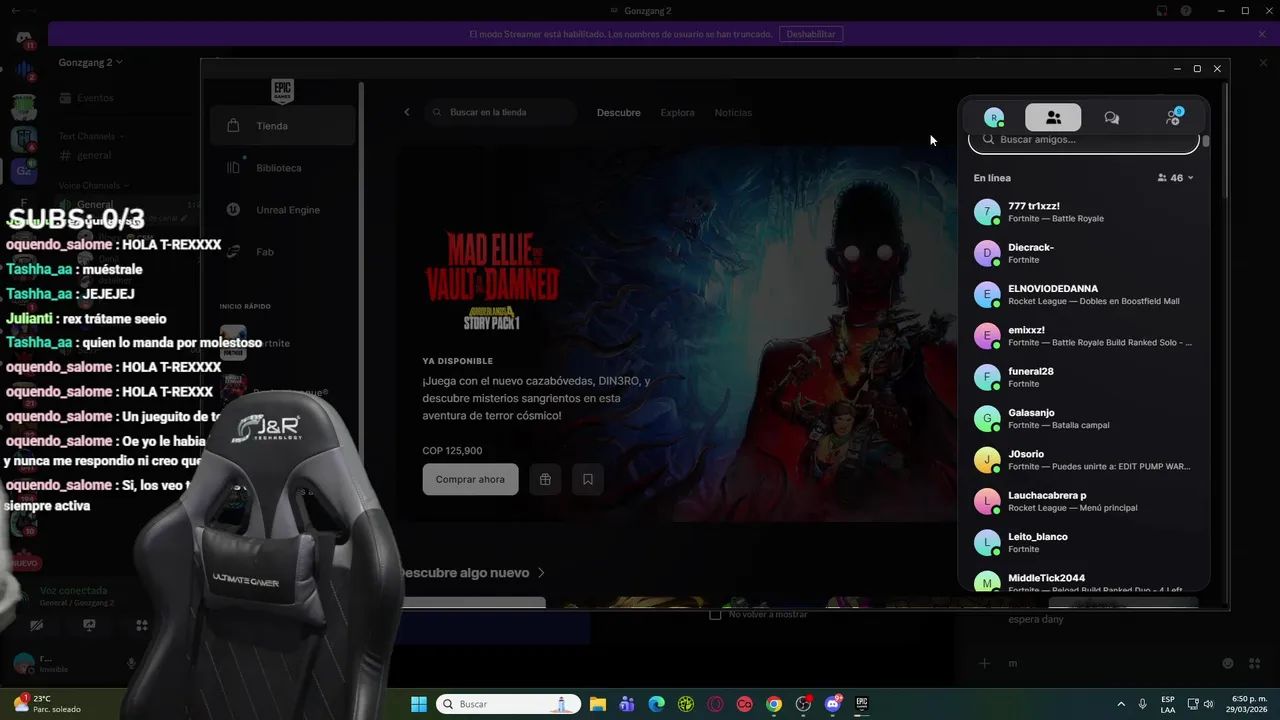Screen dimensions: 1280x720
Task: Open the 'Descubre algo nuevo' section link
Action: [x=472, y=573]
